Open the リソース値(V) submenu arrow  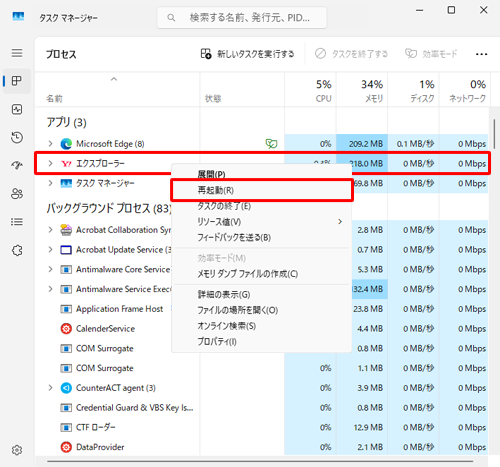coord(340,222)
